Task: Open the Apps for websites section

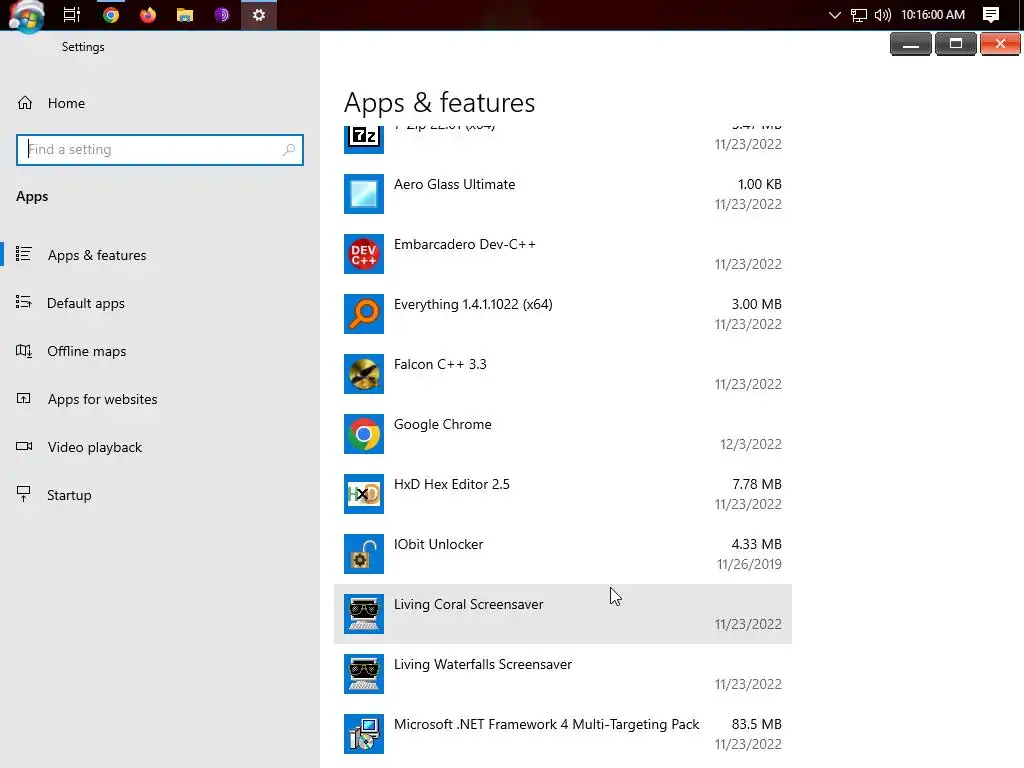Action: [103, 399]
